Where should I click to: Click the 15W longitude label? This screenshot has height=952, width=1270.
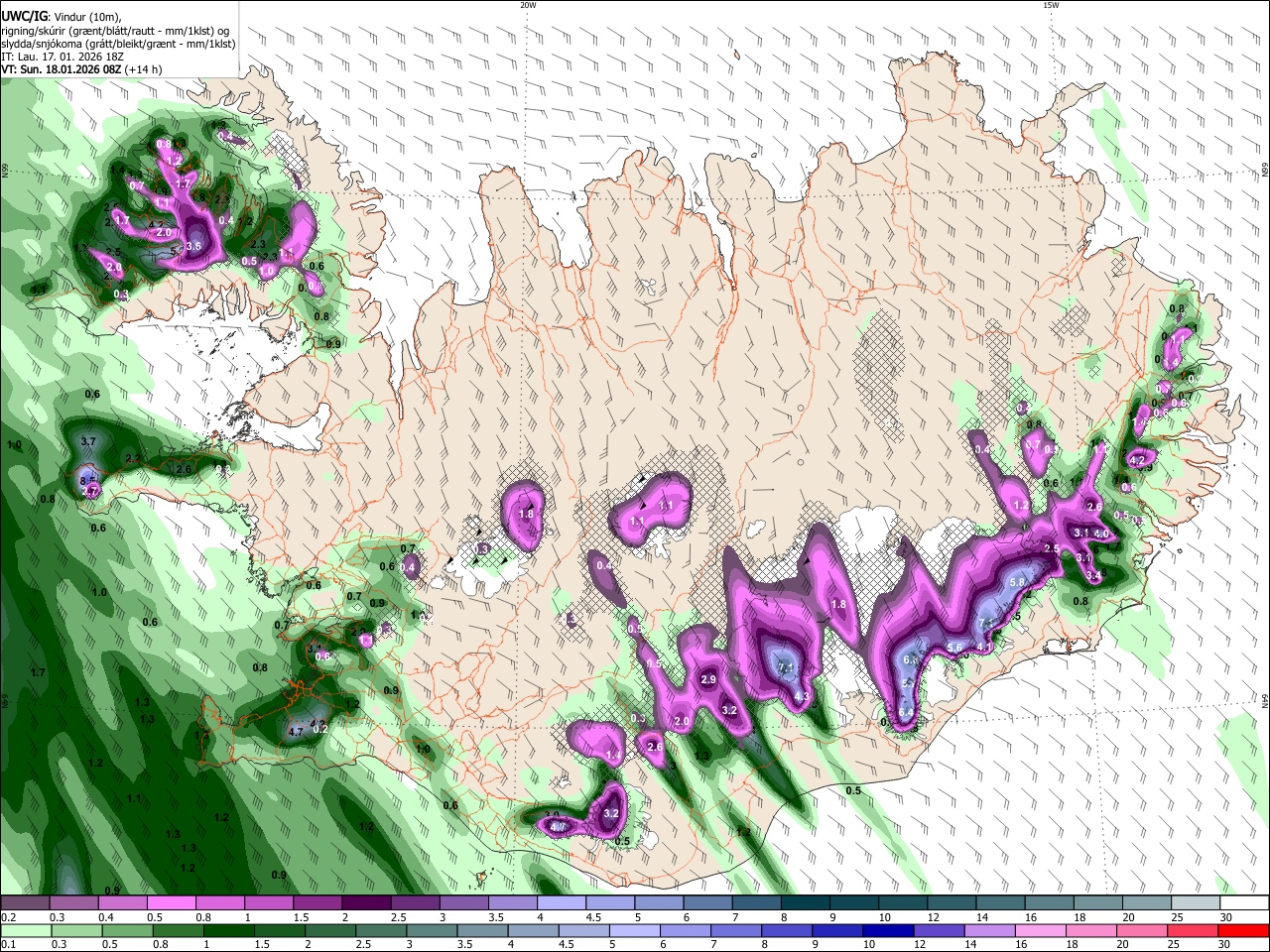point(1050,5)
